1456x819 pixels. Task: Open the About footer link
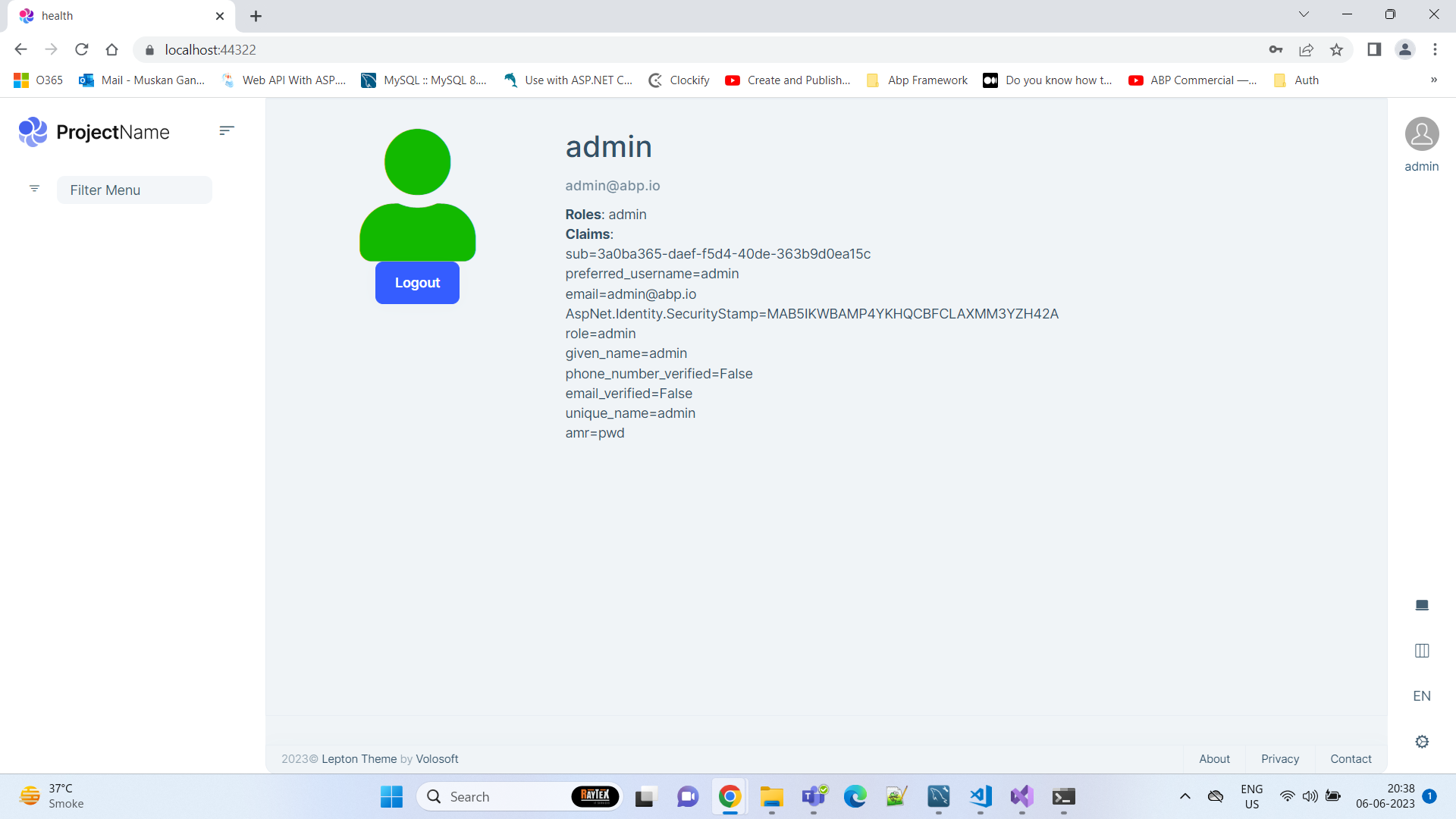pyautogui.click(x=1214, y=759)
